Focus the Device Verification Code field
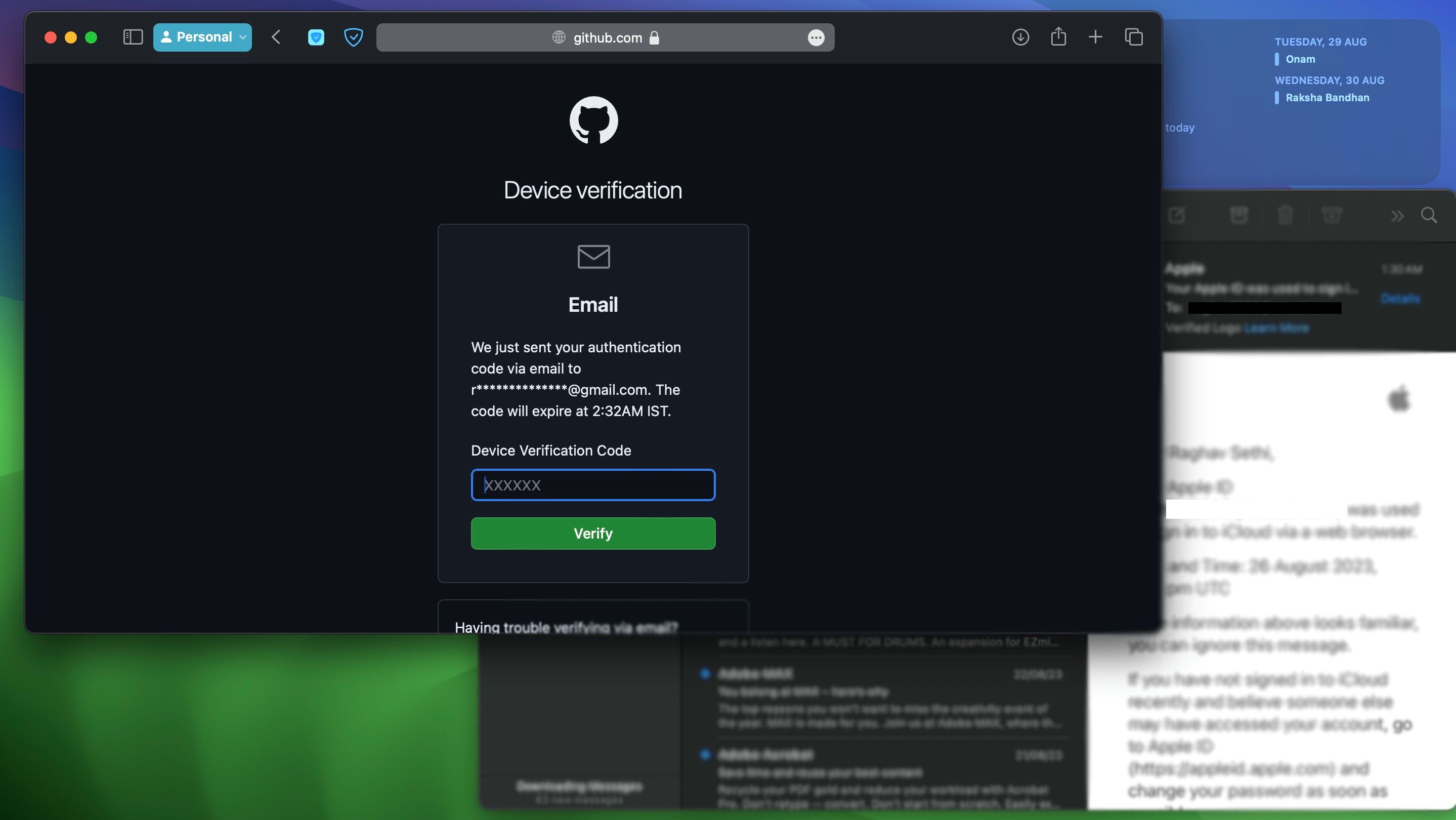 [x=593, y=484]
